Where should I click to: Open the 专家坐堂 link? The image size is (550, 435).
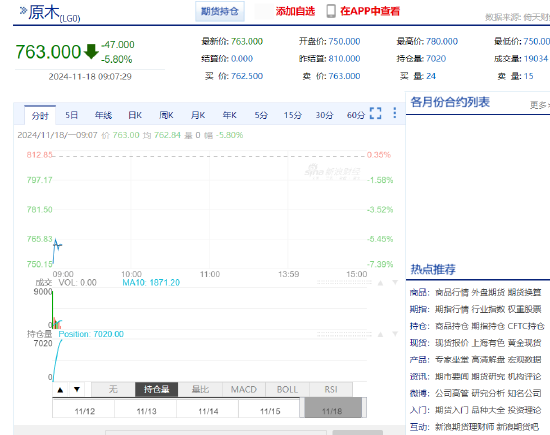click(x=452, y=360)
